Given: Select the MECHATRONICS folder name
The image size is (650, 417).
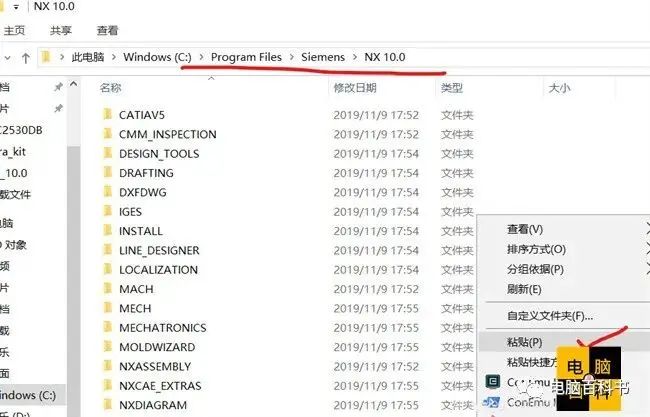Looking at the screenshot, I should [x=162, y=327].
